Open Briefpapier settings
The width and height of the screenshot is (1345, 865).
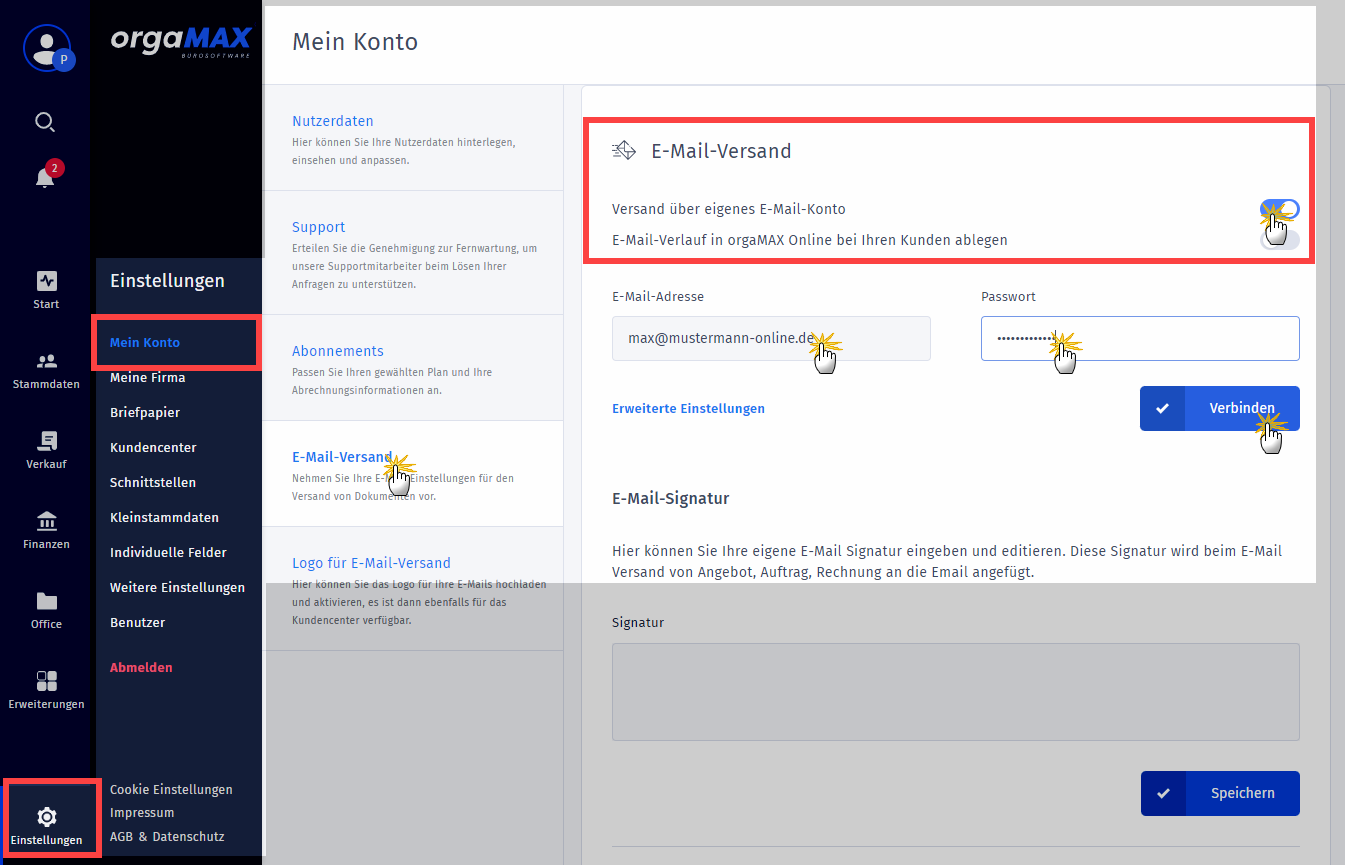point(145,413)
